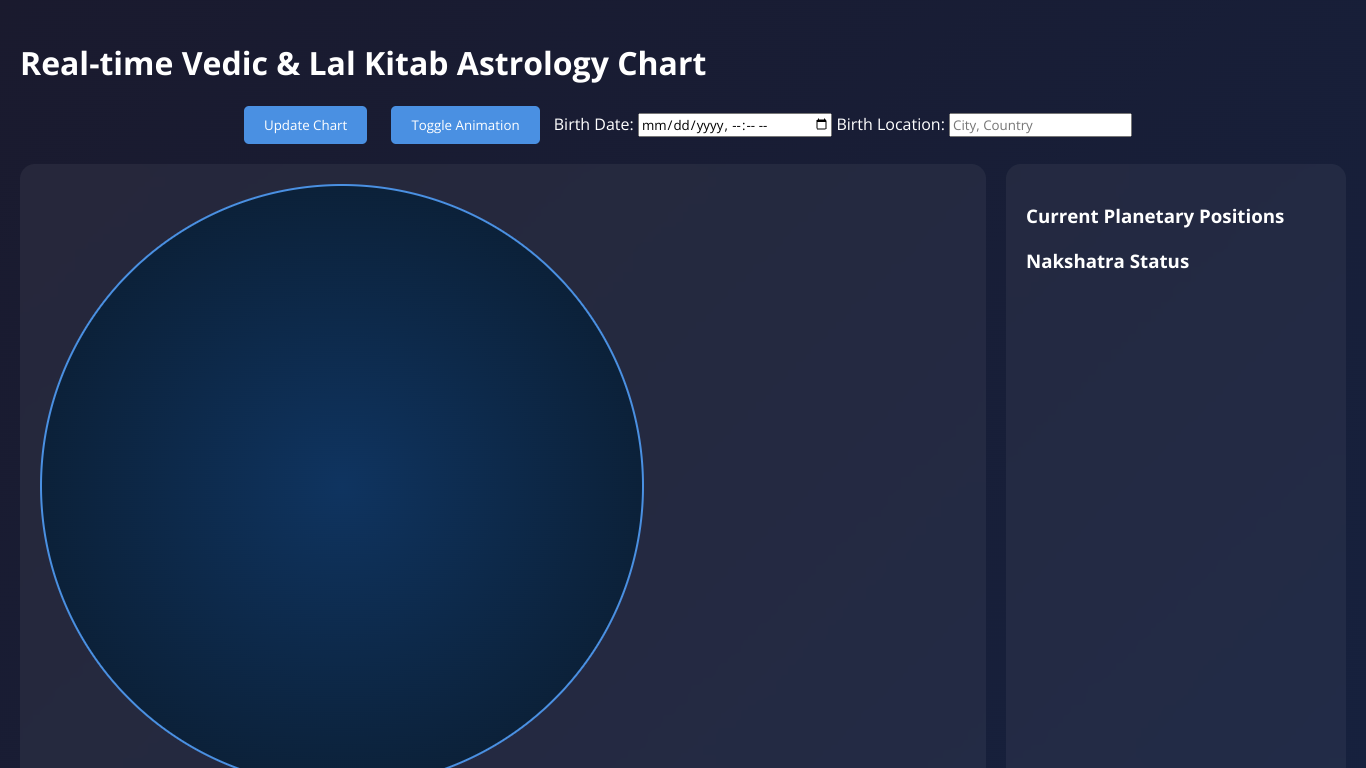Click the Birth Location City, Country field
Screen dimensions: 1366x768
point(1039,124)
